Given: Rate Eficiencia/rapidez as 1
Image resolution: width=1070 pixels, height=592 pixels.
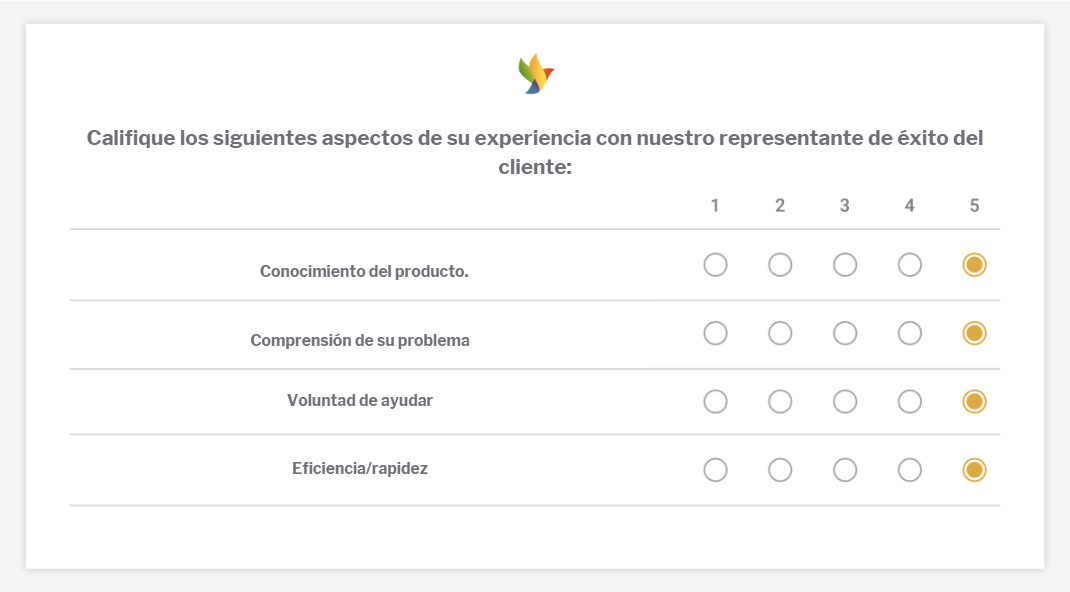Looking at the screenshot, I should pos(715,470).
